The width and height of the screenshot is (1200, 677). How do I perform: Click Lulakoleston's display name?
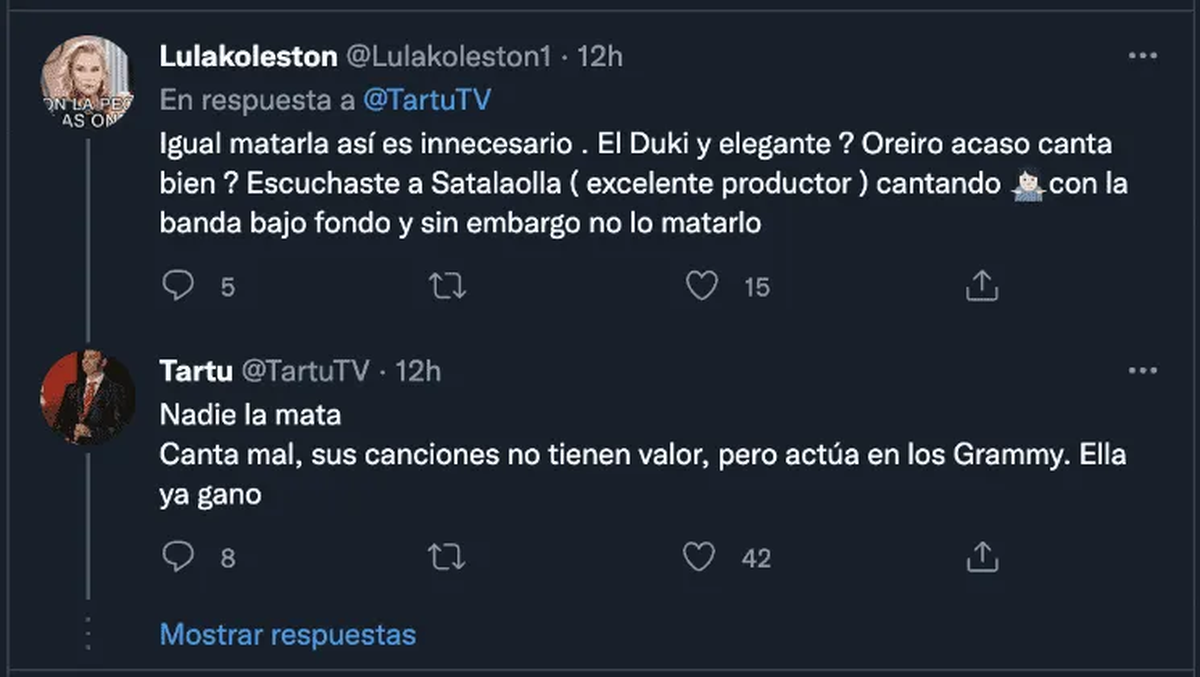click(248, 57)
